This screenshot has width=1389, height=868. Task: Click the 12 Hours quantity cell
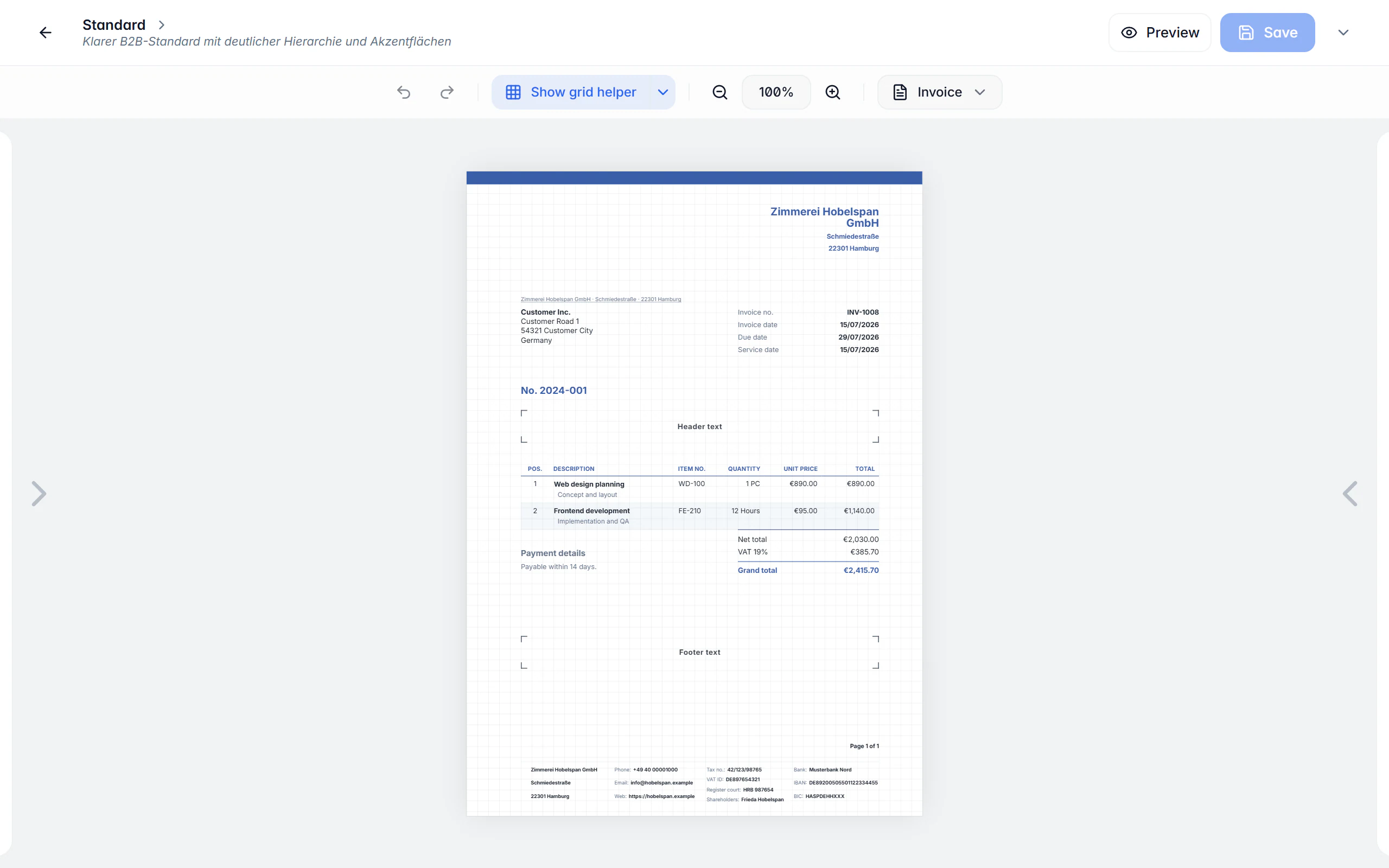click(x=745, y=511)
